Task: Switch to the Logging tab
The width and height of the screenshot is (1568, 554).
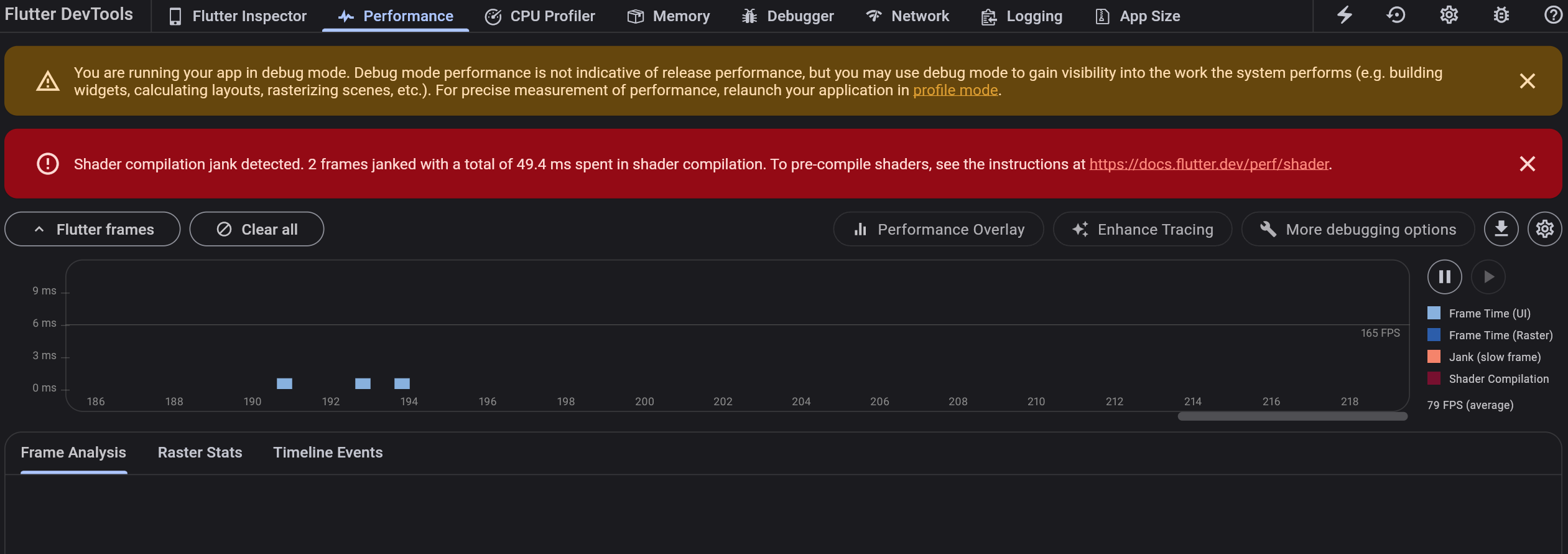Action: click(1022, 16)
